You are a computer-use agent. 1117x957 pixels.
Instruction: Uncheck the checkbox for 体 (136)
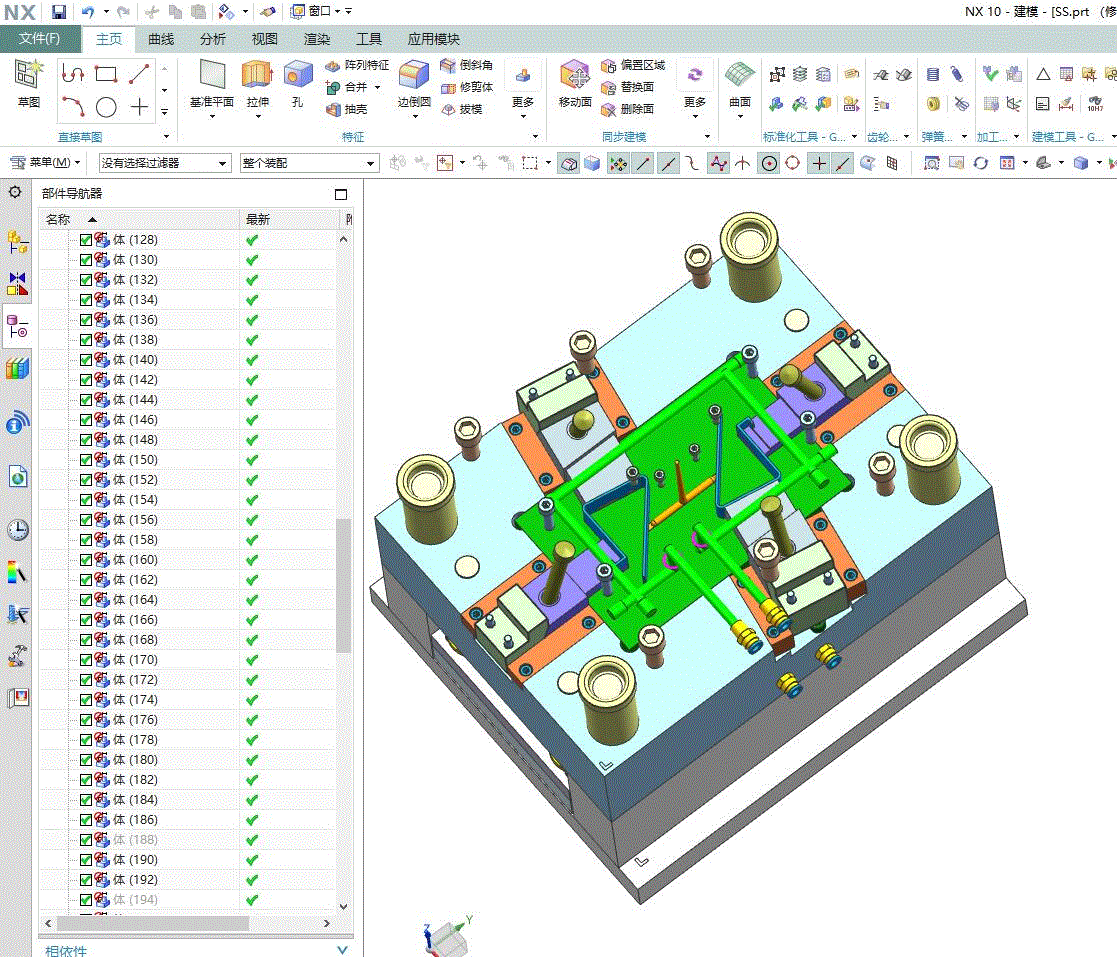click(x=85, y=320)
